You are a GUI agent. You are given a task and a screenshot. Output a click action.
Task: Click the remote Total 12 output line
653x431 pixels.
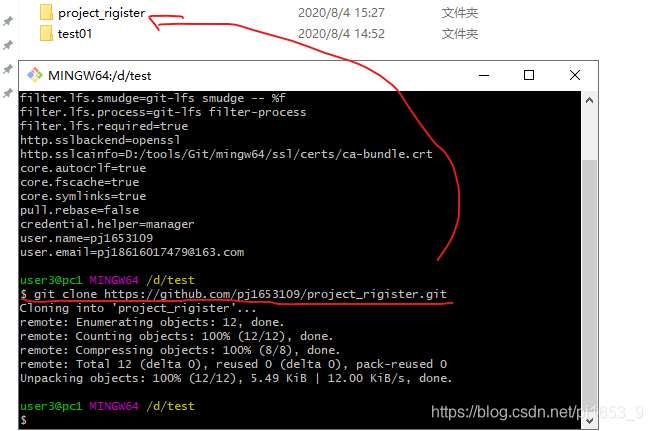[234, 364]
